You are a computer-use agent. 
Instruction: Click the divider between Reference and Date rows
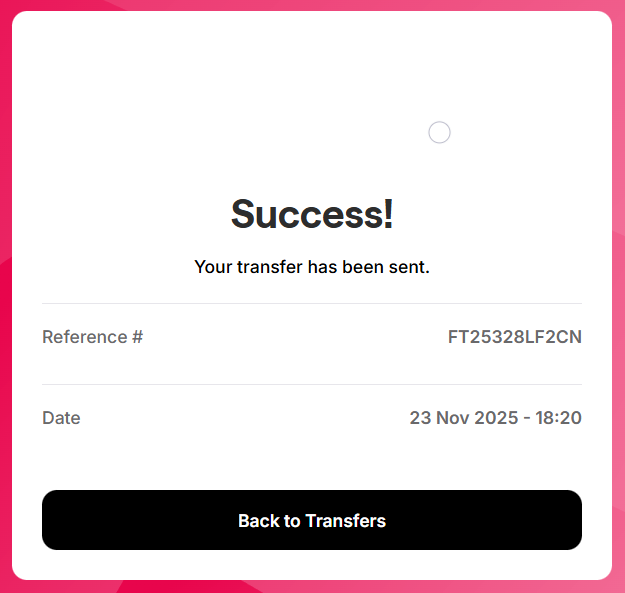pyautogui.click(x=312, y=384)
